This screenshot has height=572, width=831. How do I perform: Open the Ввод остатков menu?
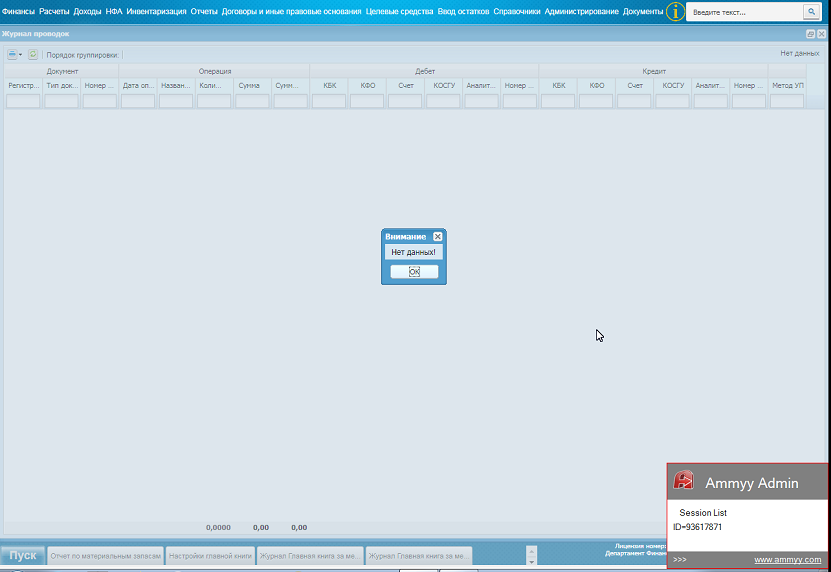[x=463, y=11]
